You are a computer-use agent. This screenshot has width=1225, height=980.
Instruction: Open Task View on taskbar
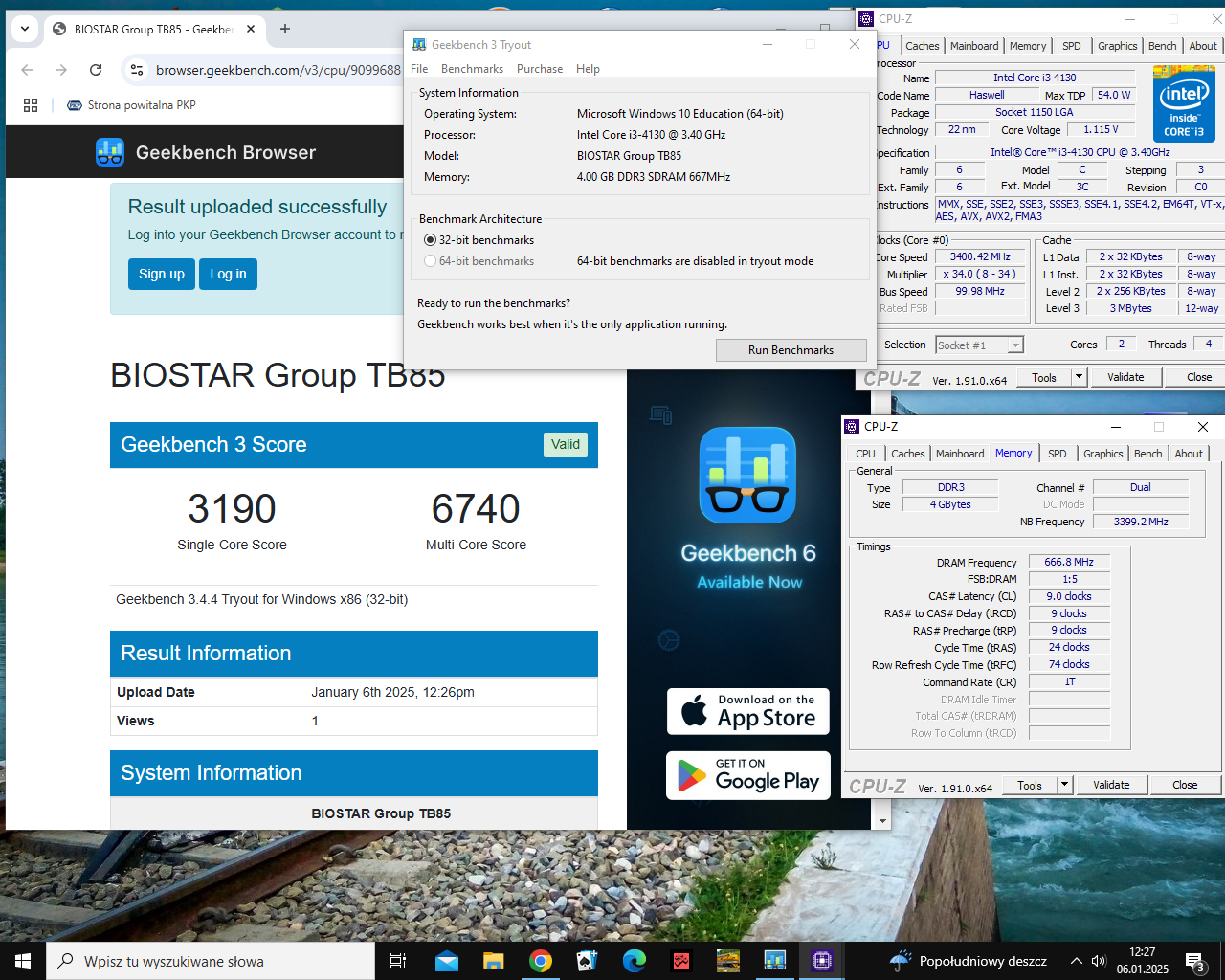click(x=398, y=961)
